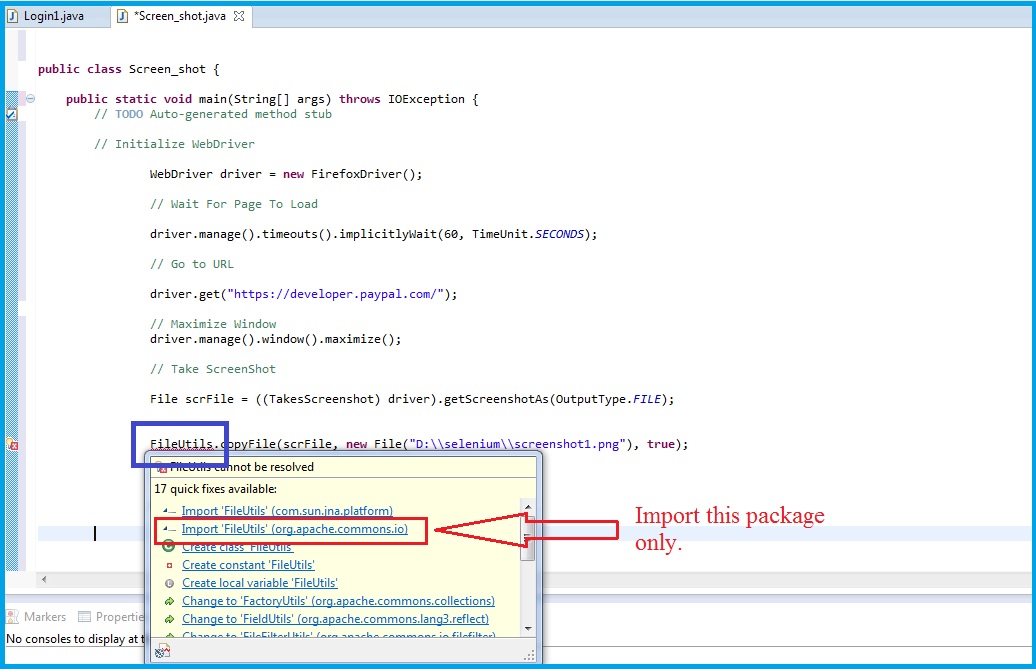Click the error marker beside the FileUtils line
The image size is (1036, 669).
[12, 444]
